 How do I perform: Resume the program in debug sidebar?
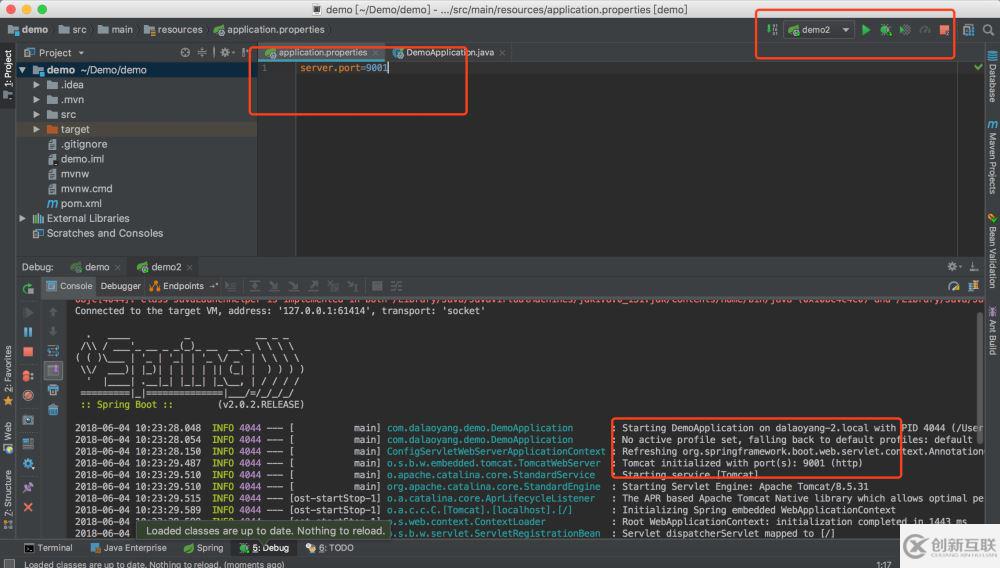pyautogui.click(x=28, y=312)
